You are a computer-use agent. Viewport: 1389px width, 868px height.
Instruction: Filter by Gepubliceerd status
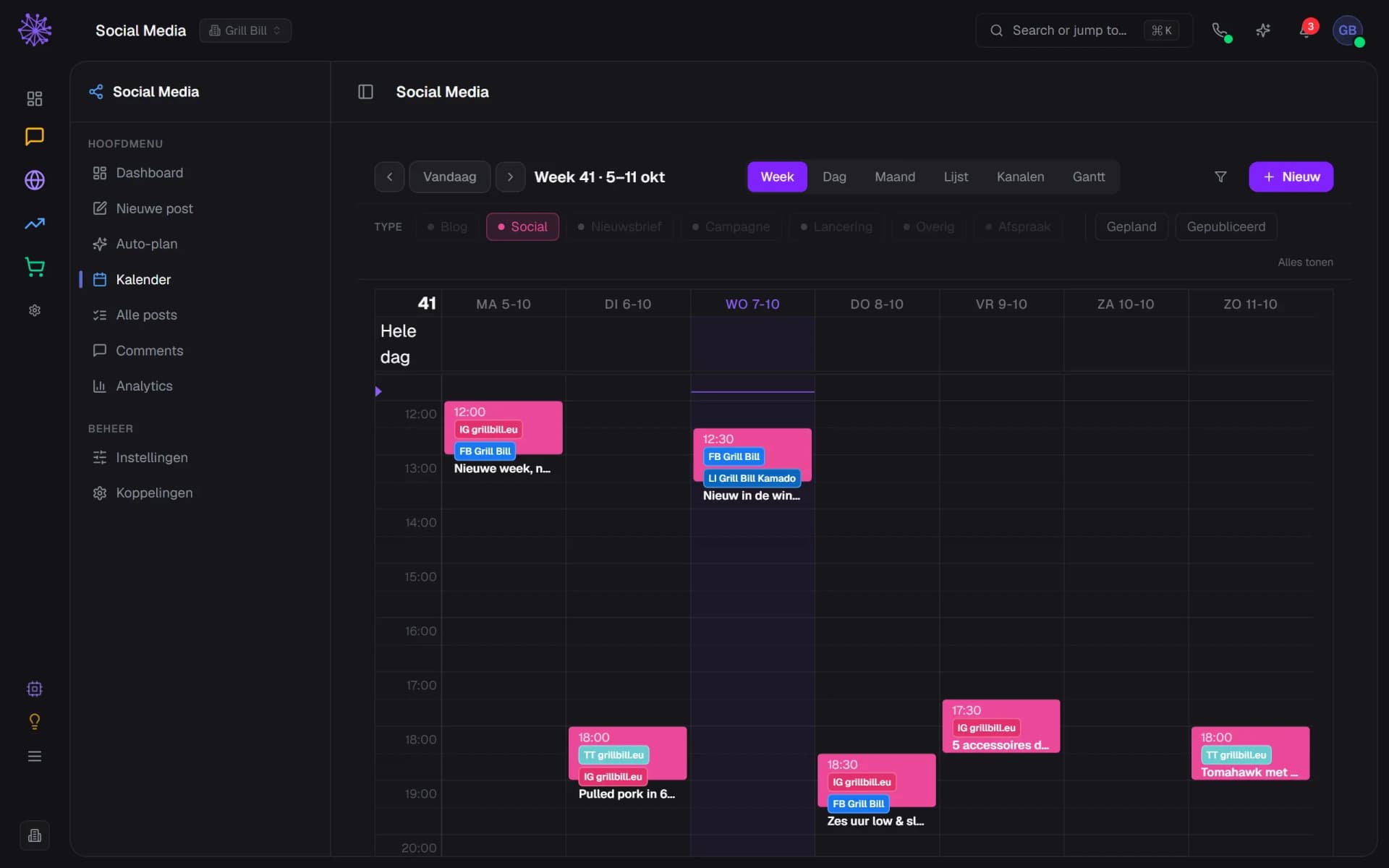pyautogui.click(x=1226, y=226)
